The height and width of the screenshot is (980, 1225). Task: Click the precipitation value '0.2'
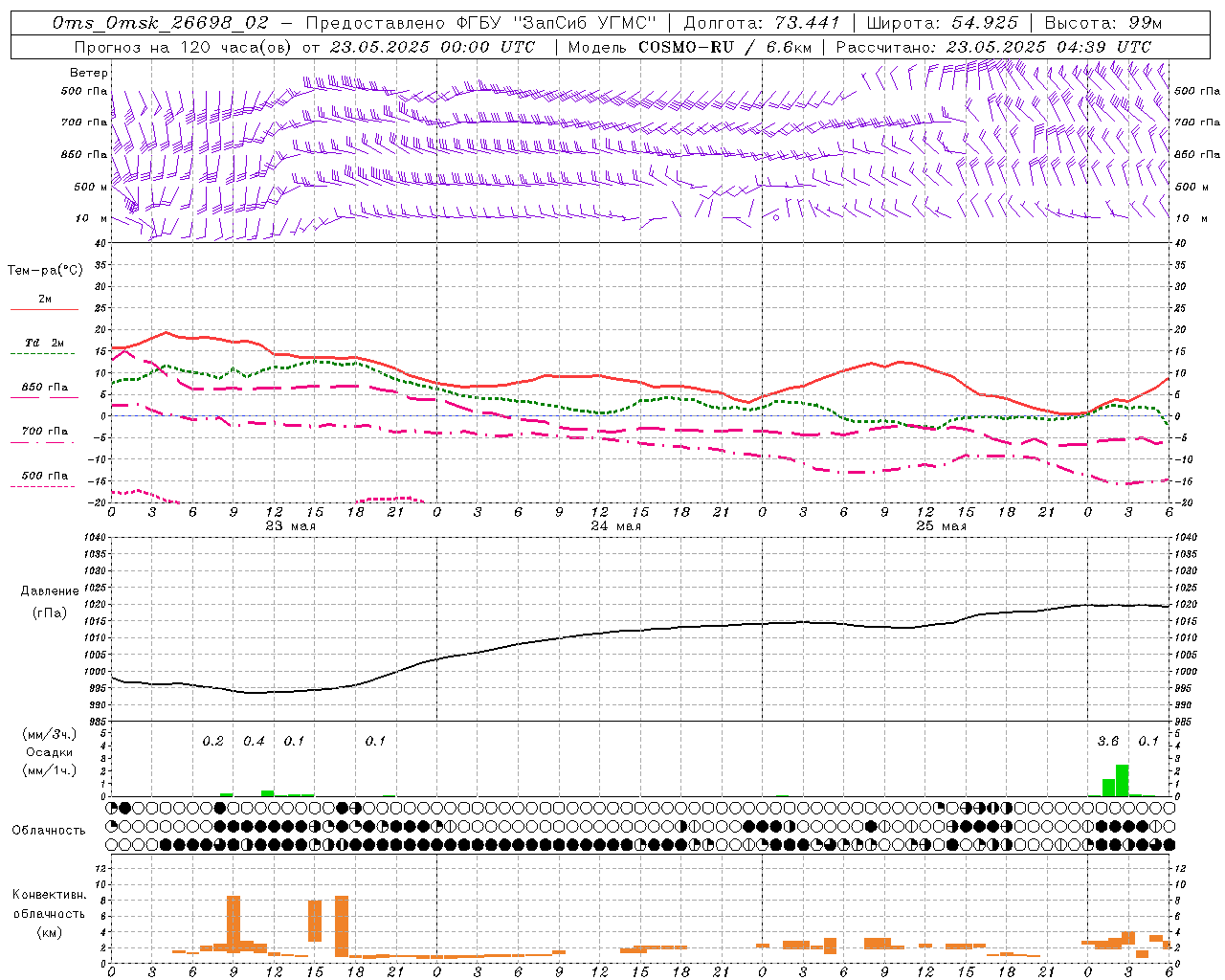pos(212,742)
